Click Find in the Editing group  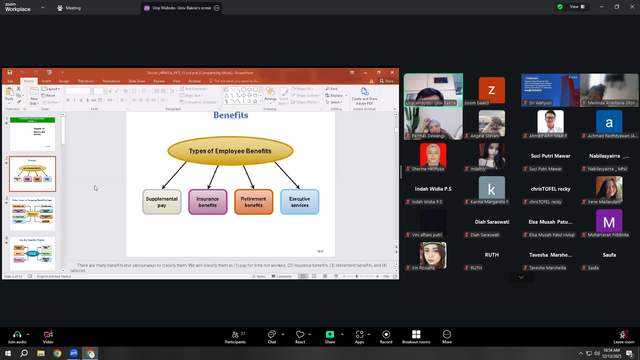(331, 89)
